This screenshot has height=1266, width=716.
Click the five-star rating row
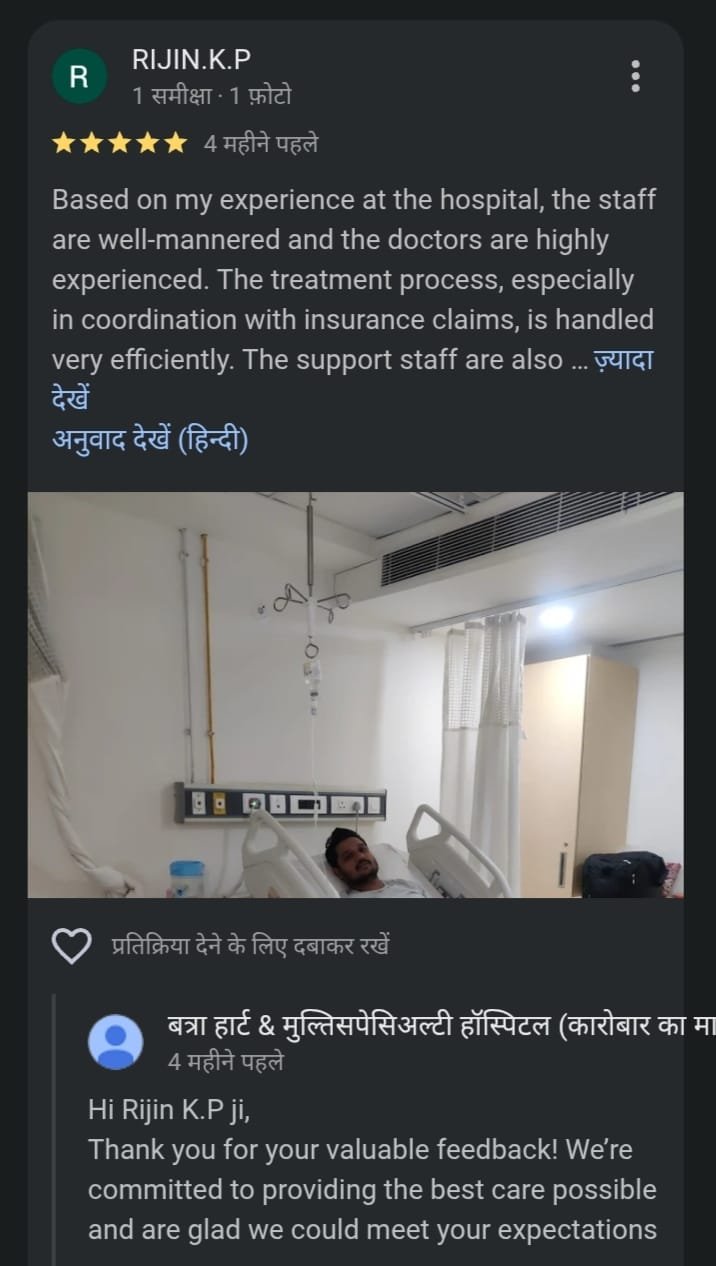point(119,144)
